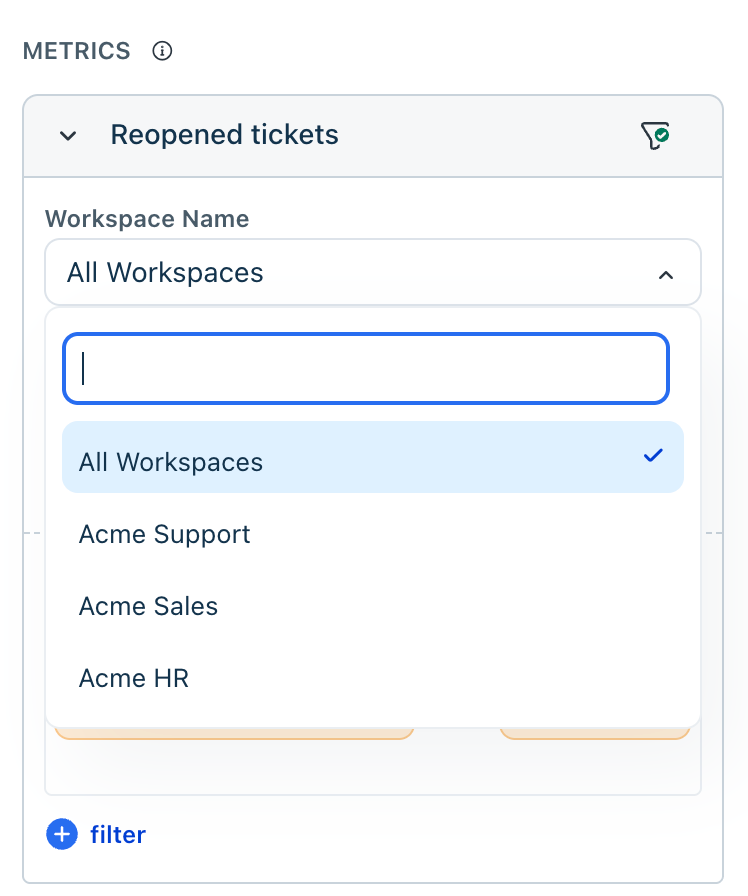Image resolution: width=748 pixels, height=896 pixels.
Task: Select the All Workspaces option
Action: [373, 457]
